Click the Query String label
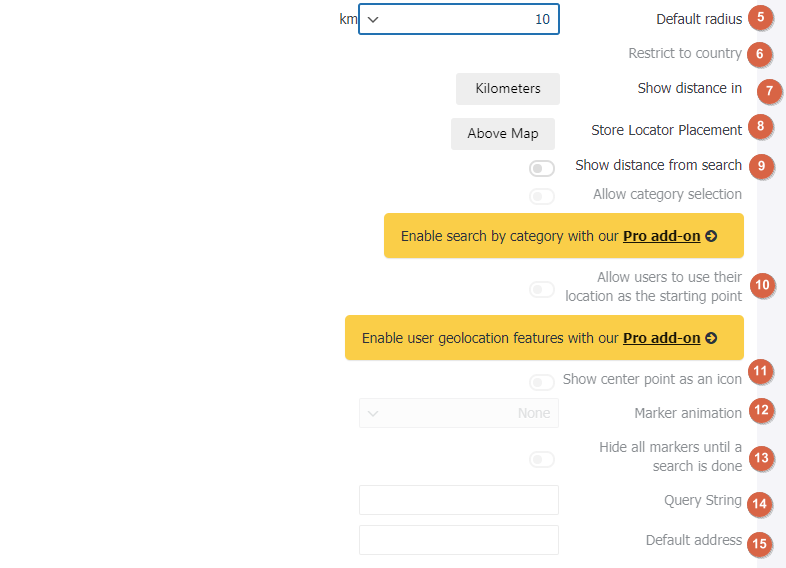786x568 pixels. pyautogui.click(x=703, y=500)
